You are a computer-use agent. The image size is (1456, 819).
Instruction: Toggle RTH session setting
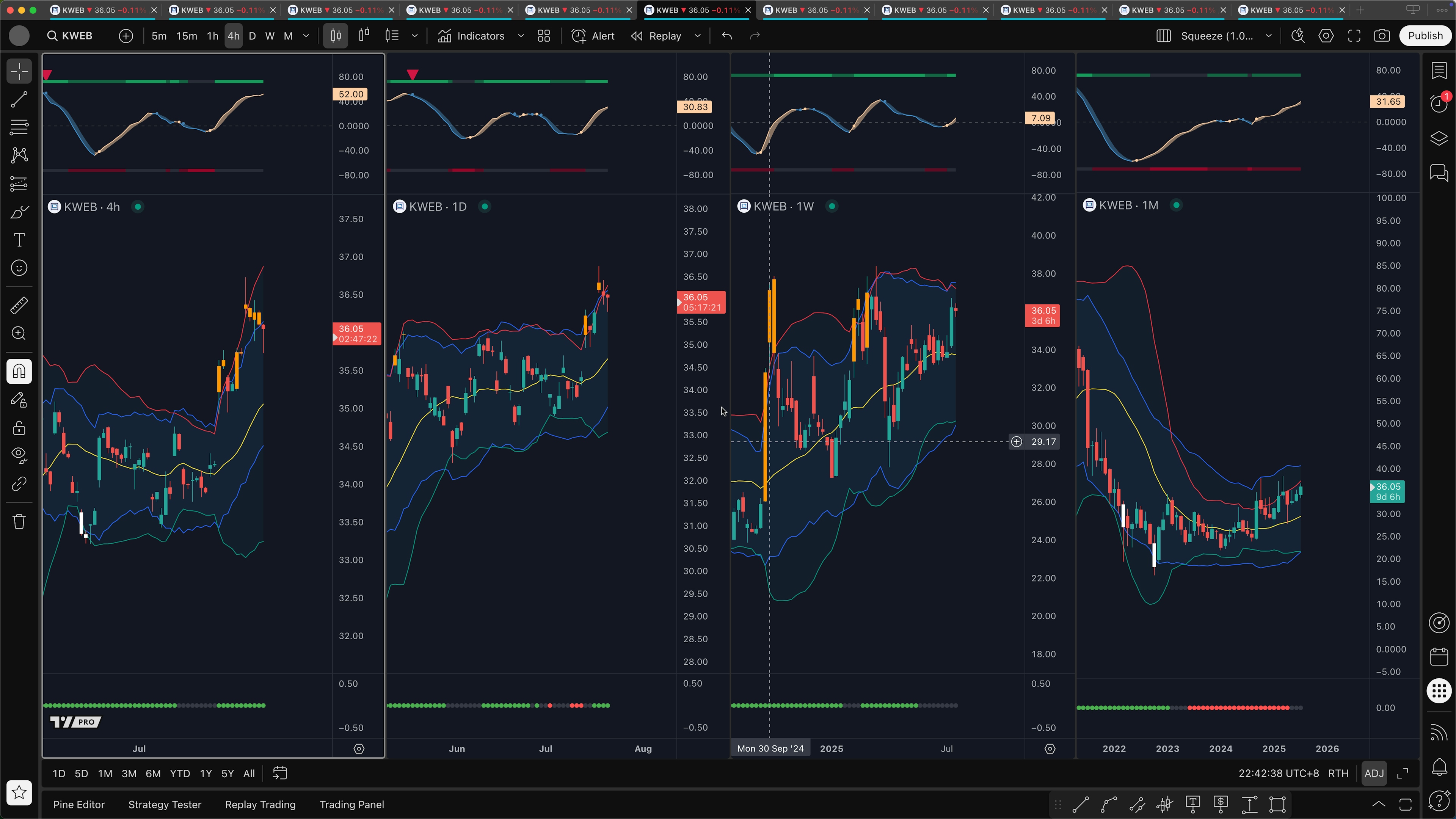(x=1338, y=773)
